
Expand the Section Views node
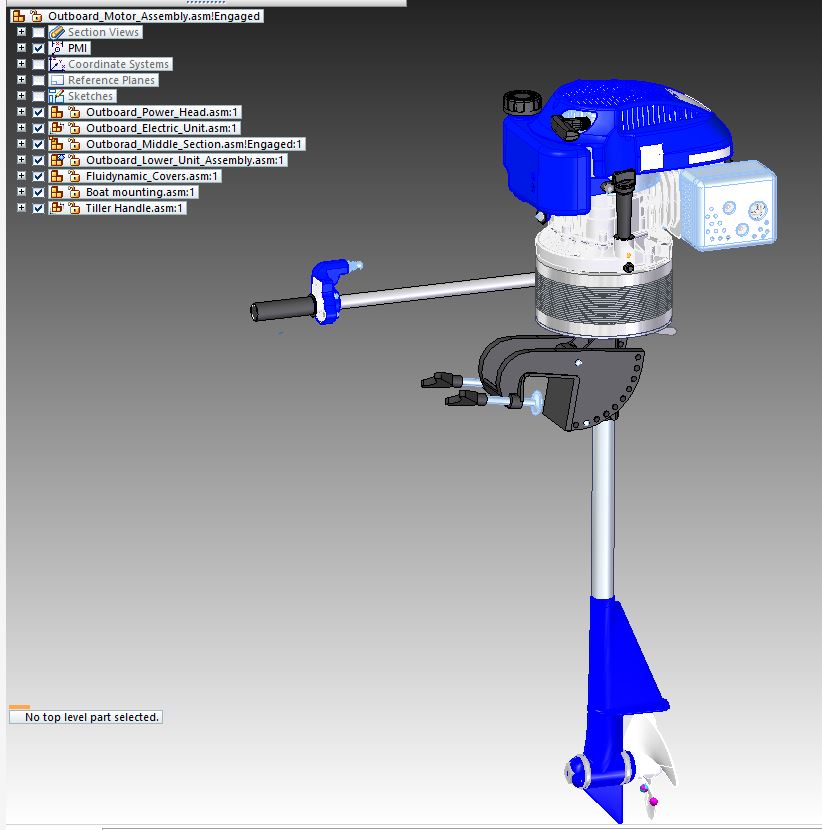21,32
